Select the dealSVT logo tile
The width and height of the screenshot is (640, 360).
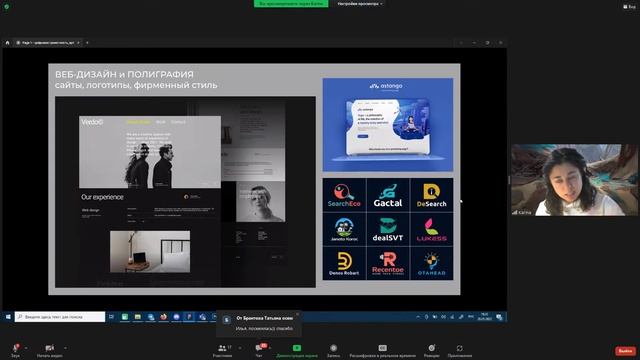coord(388,229)
